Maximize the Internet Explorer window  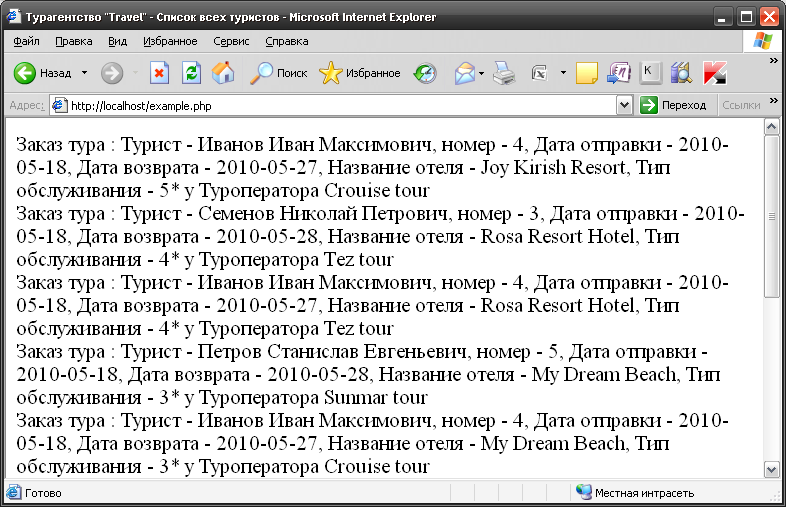(x=746, y=17)
